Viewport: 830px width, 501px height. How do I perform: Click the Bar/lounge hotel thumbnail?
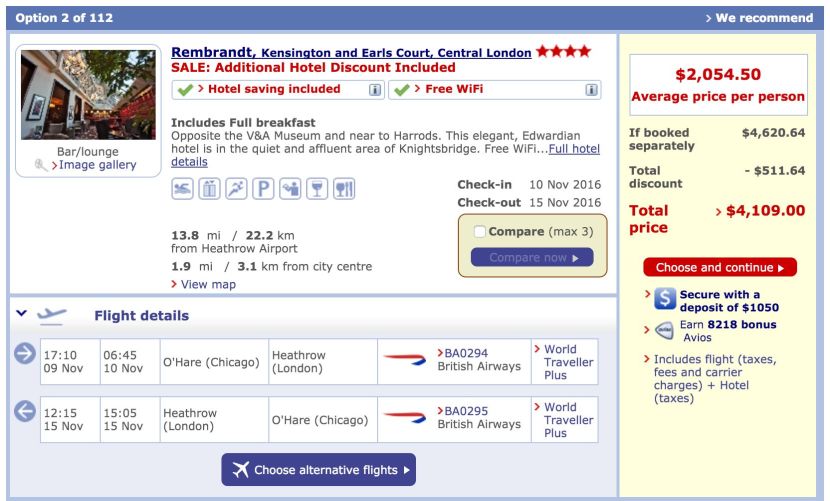pos(88,95)
